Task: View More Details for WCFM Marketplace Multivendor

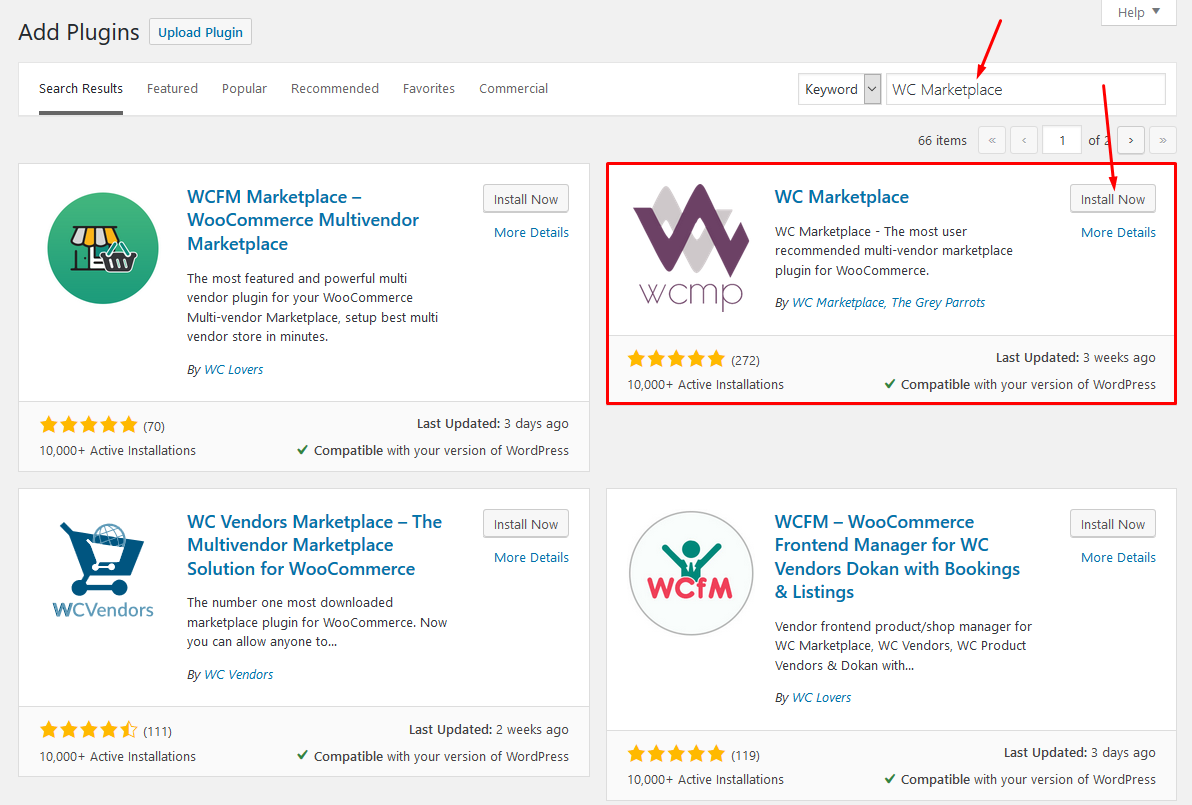Action: [531, 233]
